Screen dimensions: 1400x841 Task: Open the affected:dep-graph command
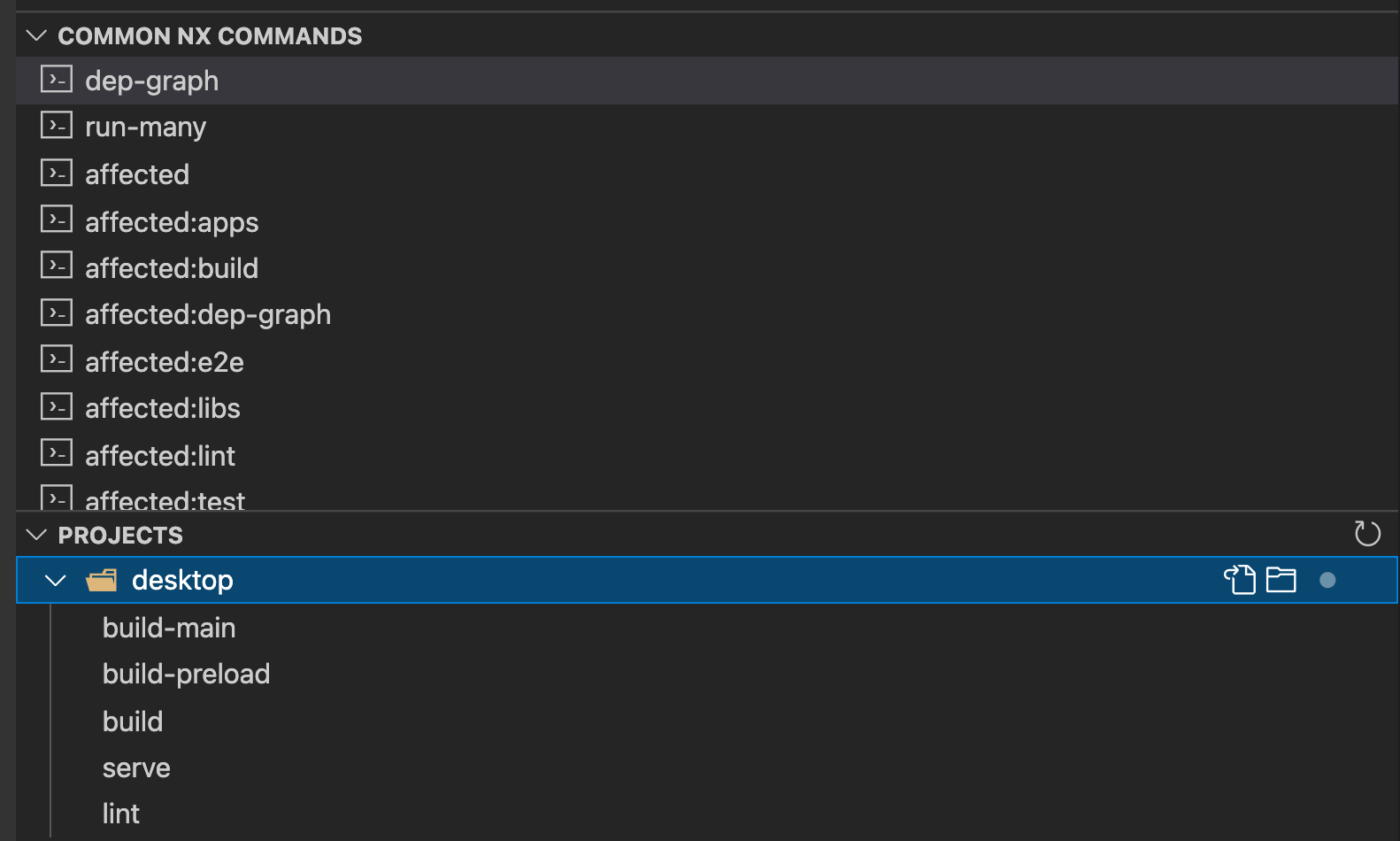tap(208, 315)
